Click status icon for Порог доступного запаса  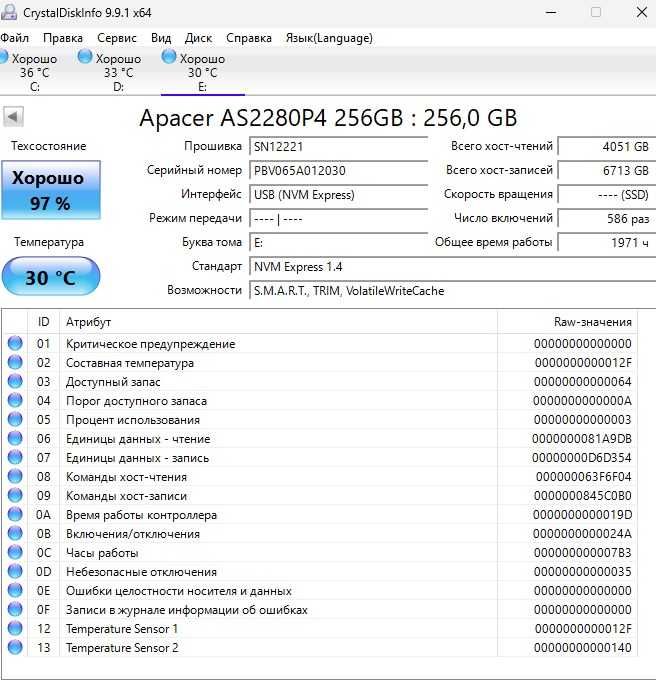tap(15, 400)
